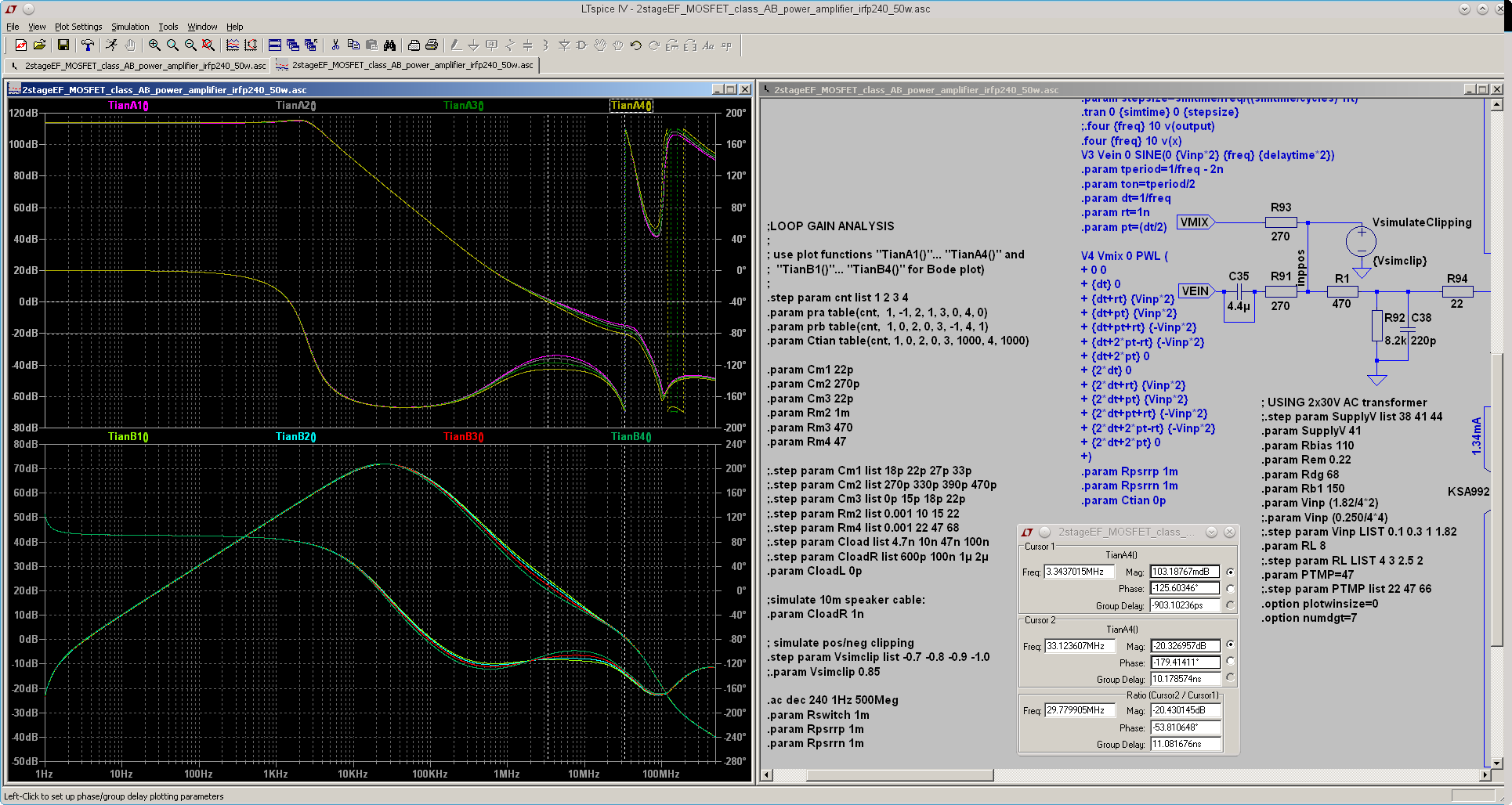Select Cursor 2 Mag radio button
The width and height of the screenshot is (1512, 805).
1230,644
